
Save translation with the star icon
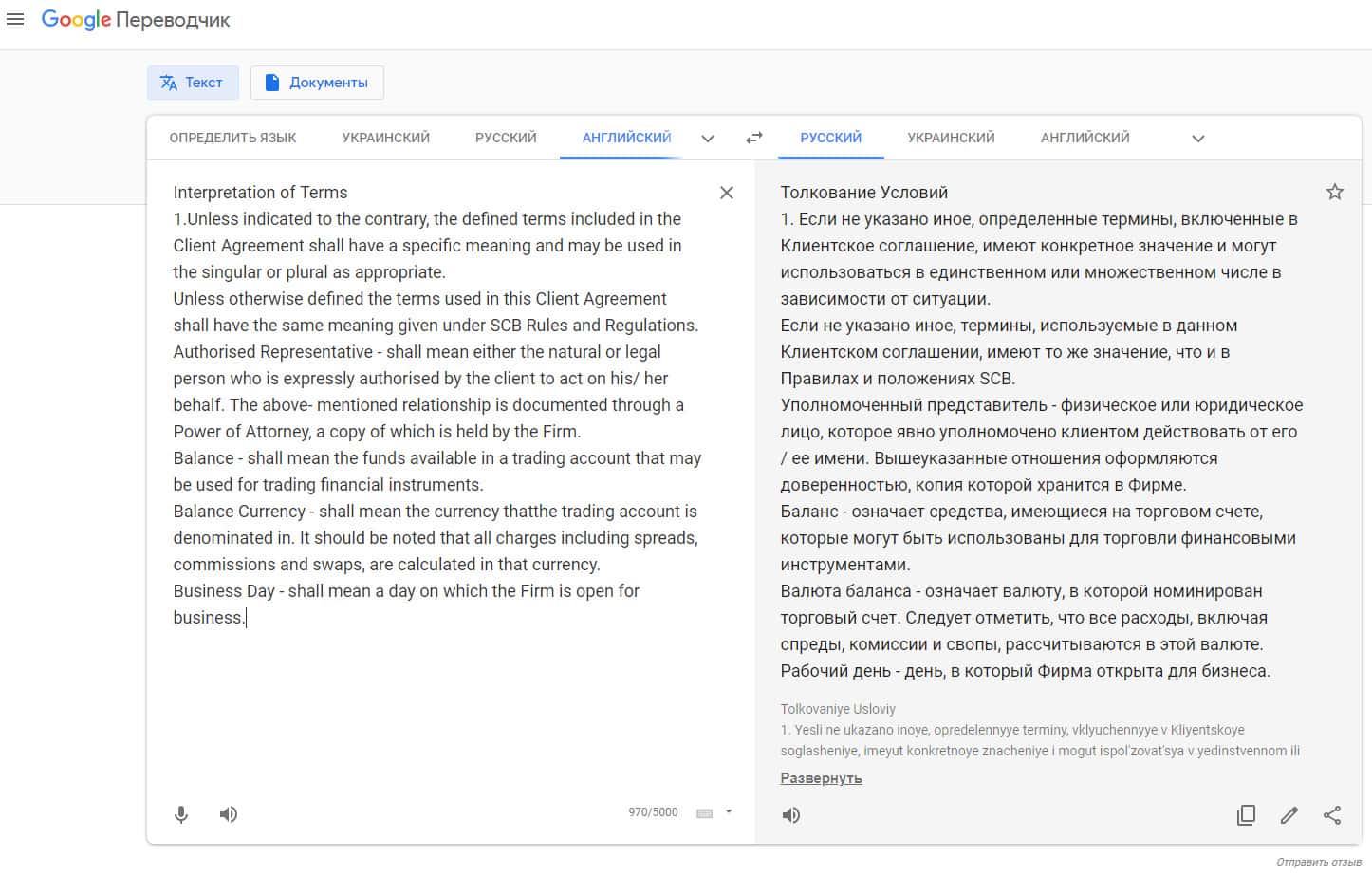pyautogui.click(x=1334, y=193)
